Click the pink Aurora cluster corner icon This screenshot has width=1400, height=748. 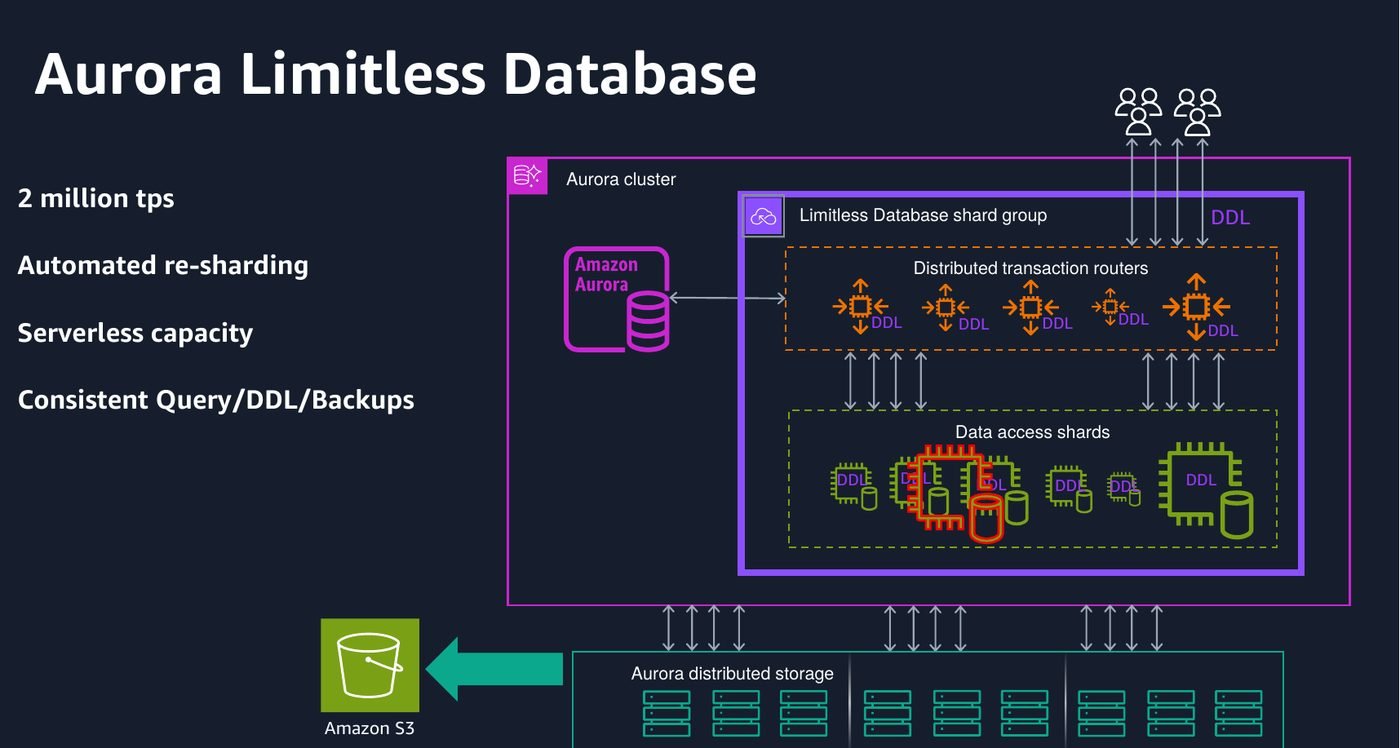(527, 176)
